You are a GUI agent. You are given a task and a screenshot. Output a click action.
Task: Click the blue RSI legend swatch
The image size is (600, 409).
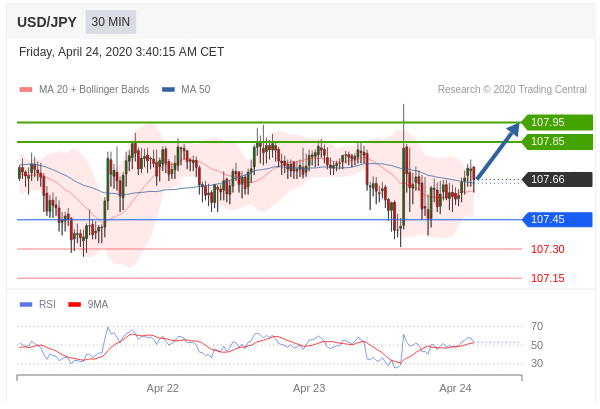point(26,305)
